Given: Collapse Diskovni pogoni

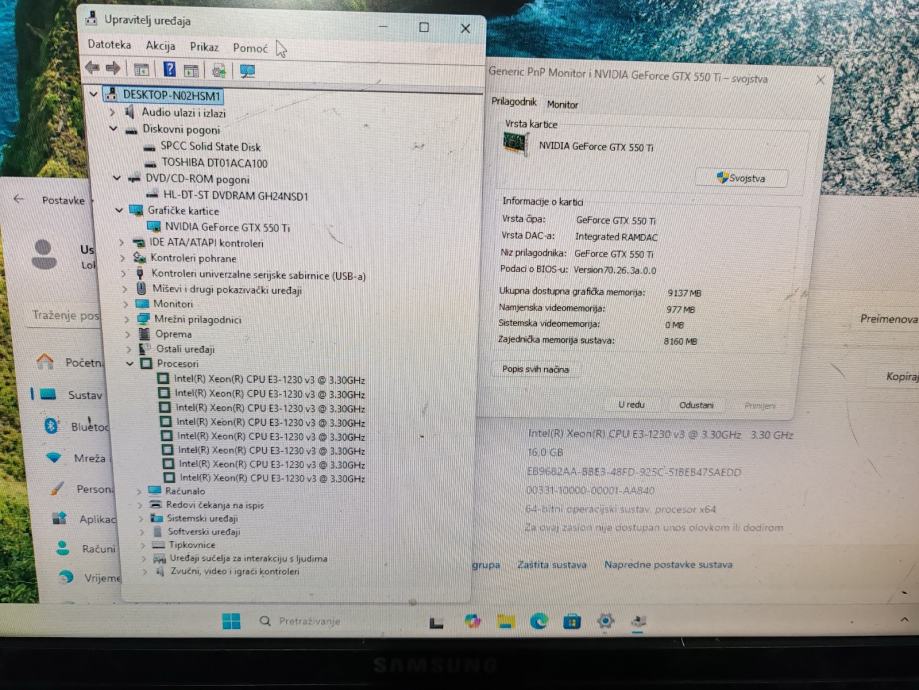Looking at the screenshot, I should [113, 128].
